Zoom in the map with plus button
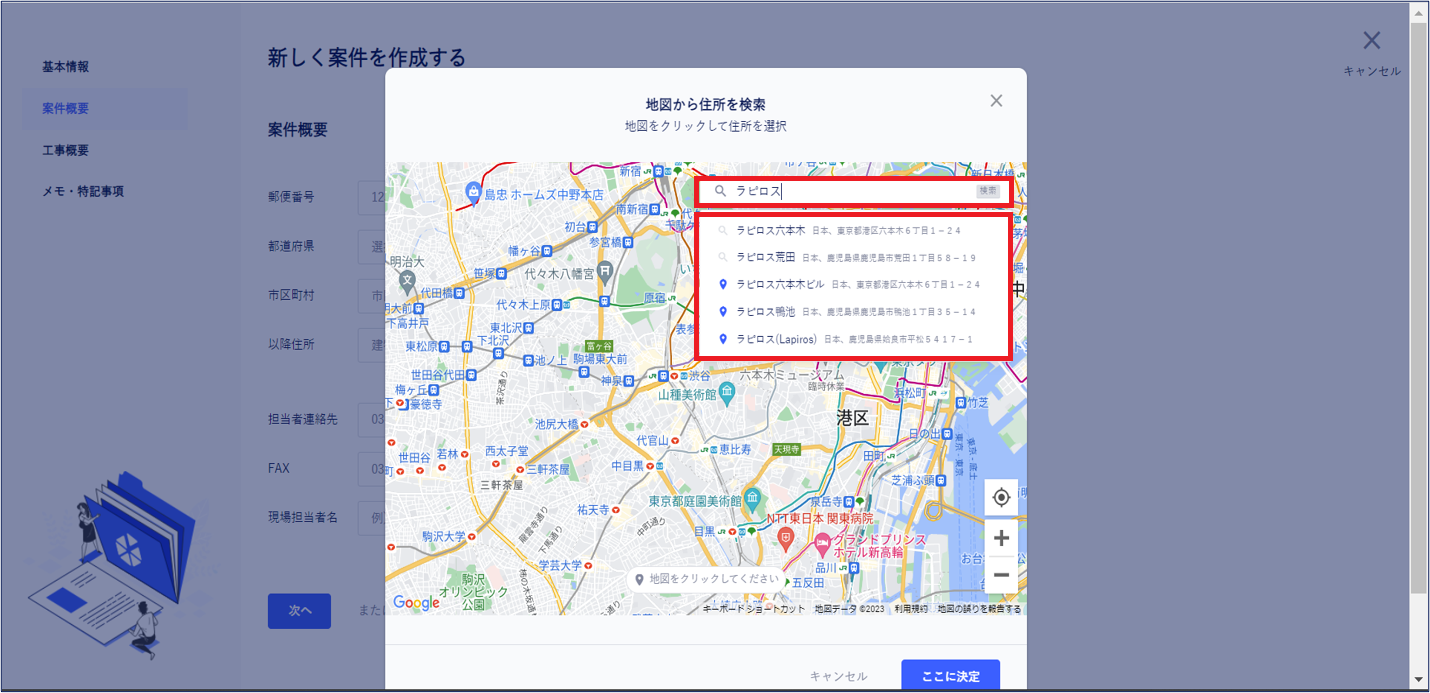The image size is (1430, 693). click(1001, 538)
